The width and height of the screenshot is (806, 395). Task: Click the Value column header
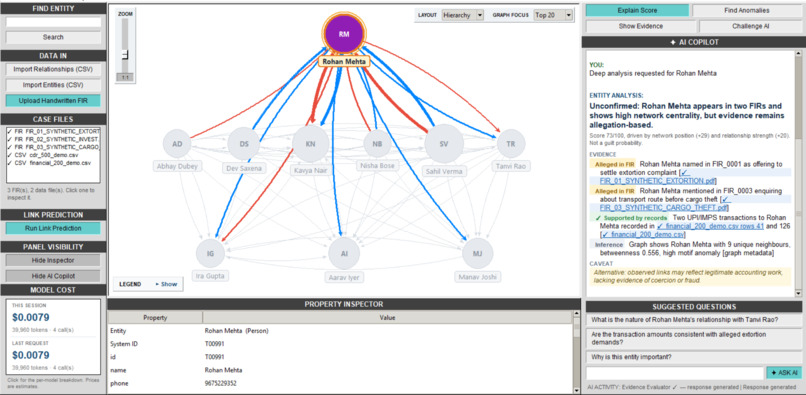[388, 318]
